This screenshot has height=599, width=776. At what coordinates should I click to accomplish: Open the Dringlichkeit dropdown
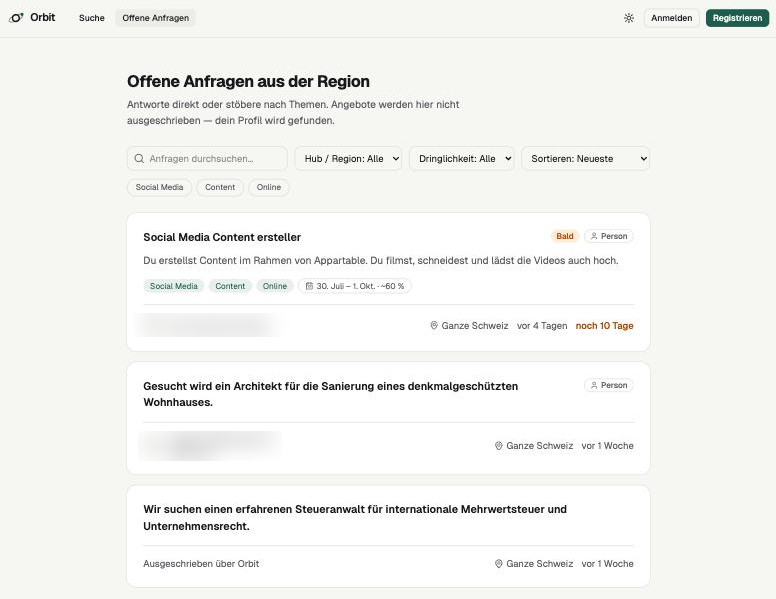click(462, 158)
